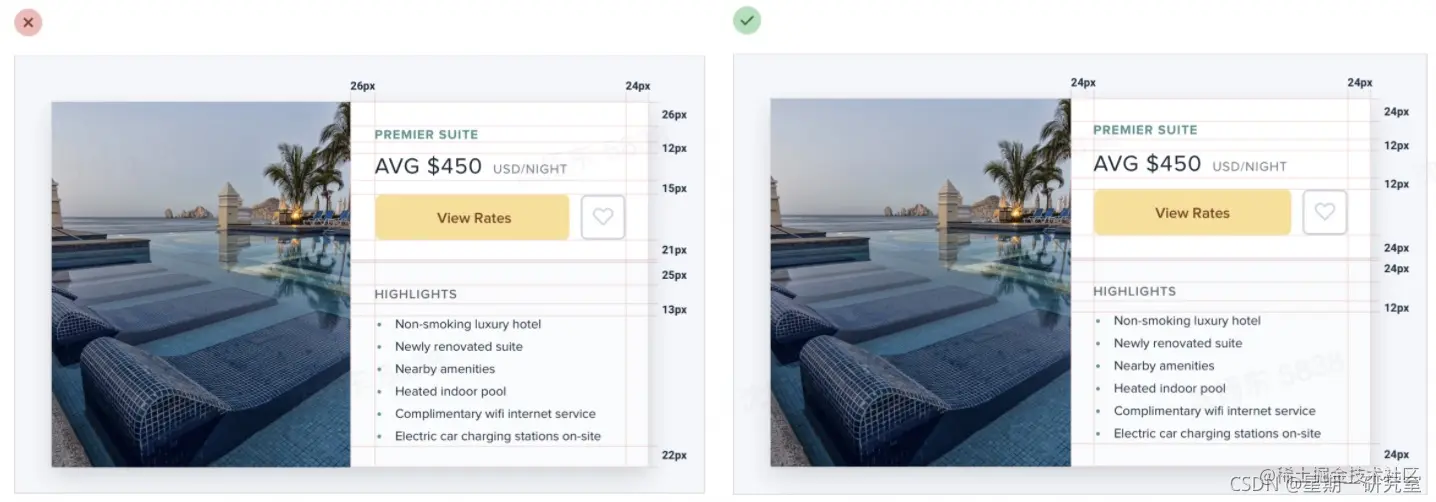The image size is (1436, 502).
Task: Click the green checkmark correct-example icon
Action: [747, 20]
